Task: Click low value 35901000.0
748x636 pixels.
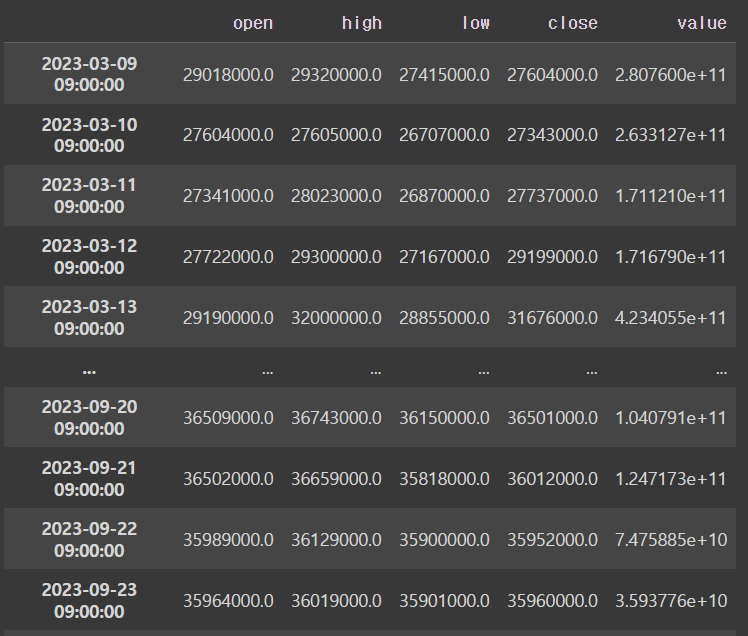Action: [444, 601]
